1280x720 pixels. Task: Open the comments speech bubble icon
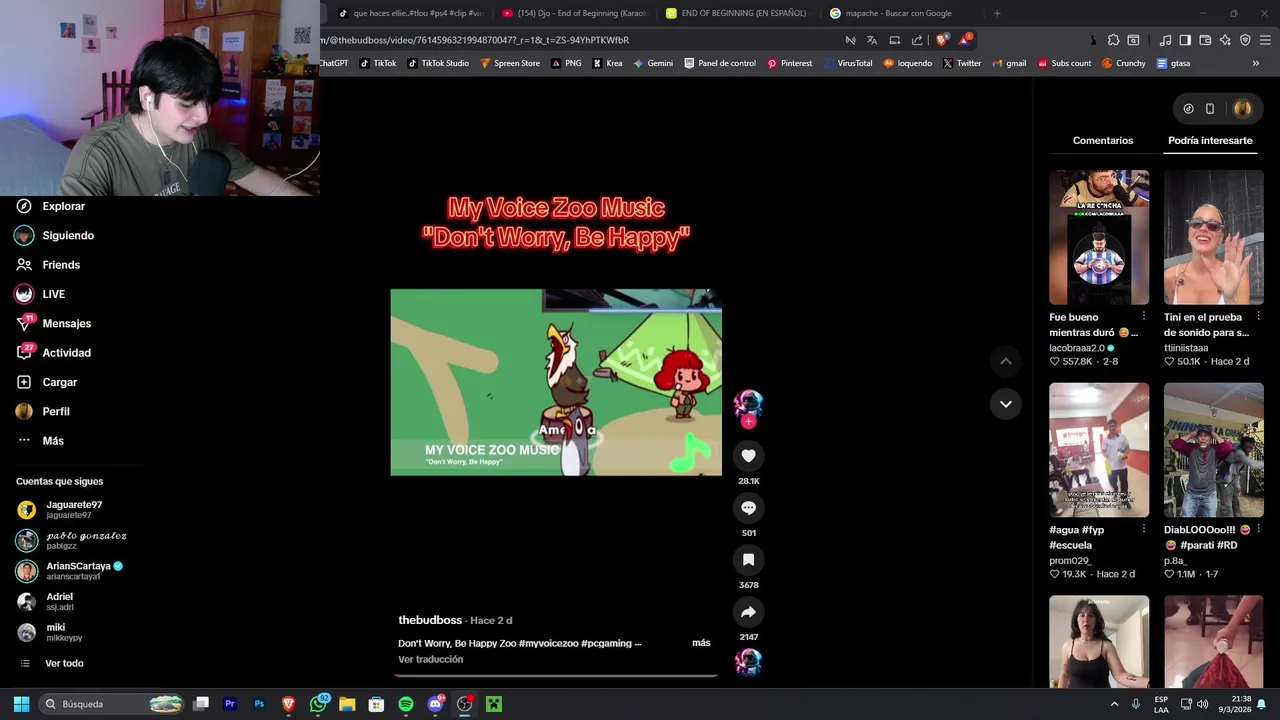tap(748, 508)
